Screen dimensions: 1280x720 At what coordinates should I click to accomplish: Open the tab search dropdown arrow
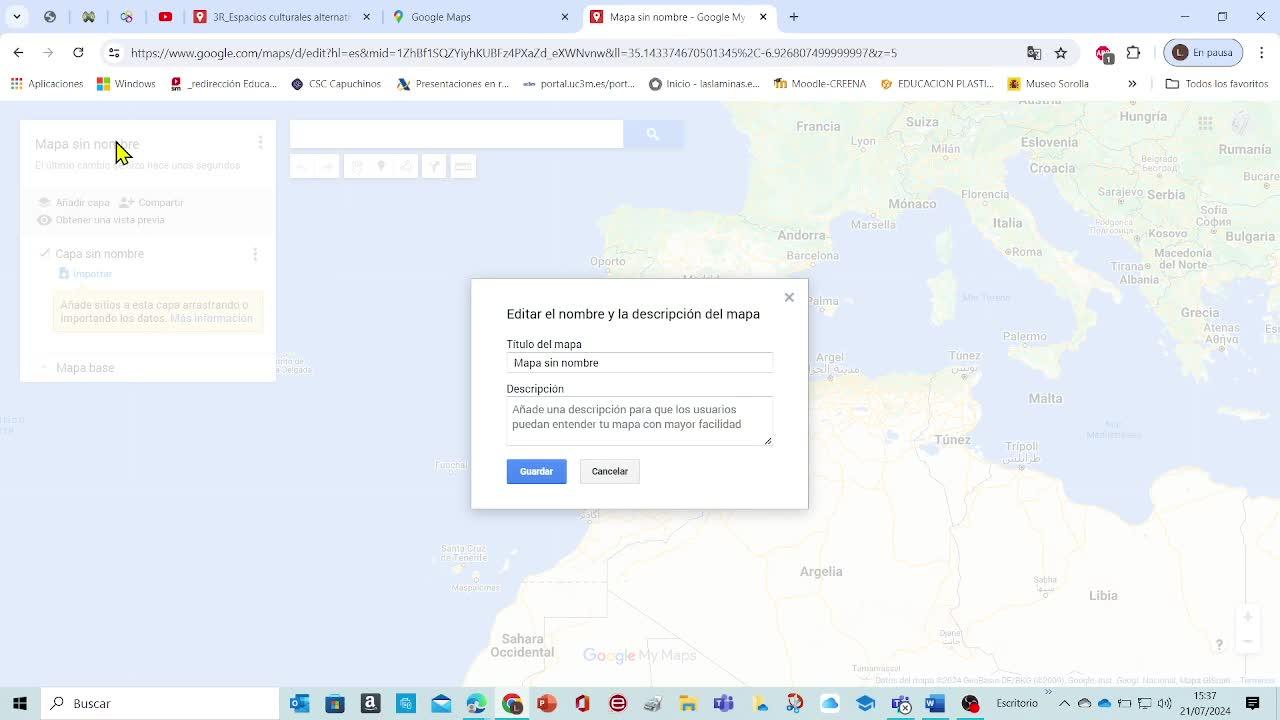[17, 17]
